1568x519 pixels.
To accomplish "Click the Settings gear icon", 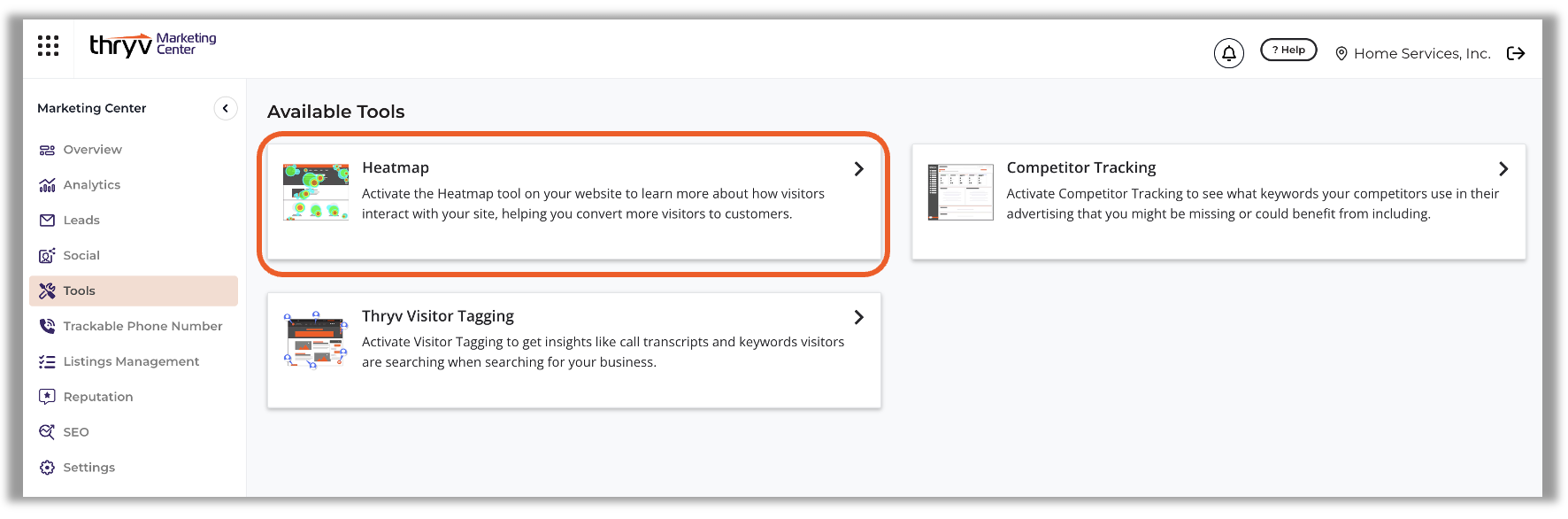I will (x=47, y=468).
